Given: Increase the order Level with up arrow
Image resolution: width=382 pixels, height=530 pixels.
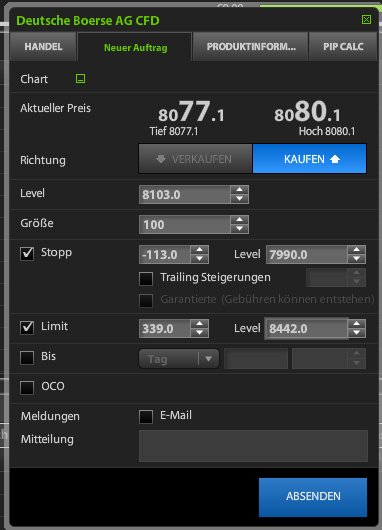Looking at the screenshot, I should (x=239, y=190).
